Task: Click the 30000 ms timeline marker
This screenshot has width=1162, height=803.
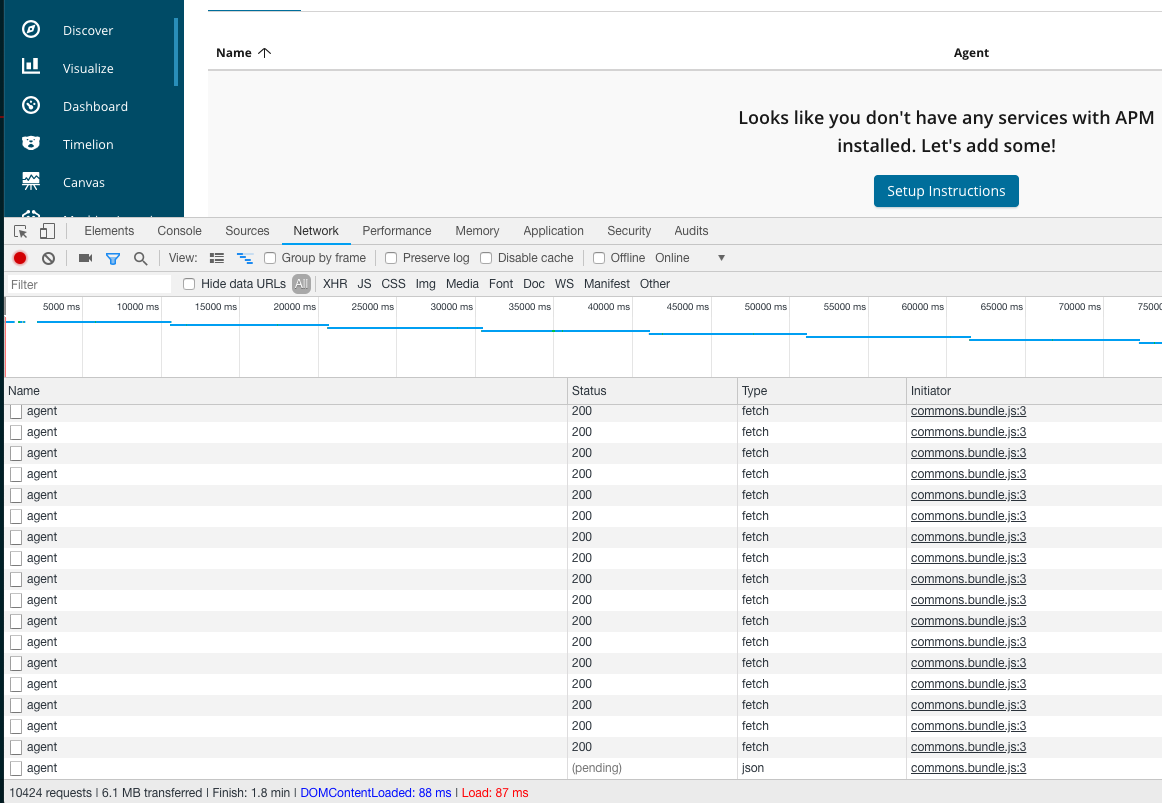Action: point(451,307)
